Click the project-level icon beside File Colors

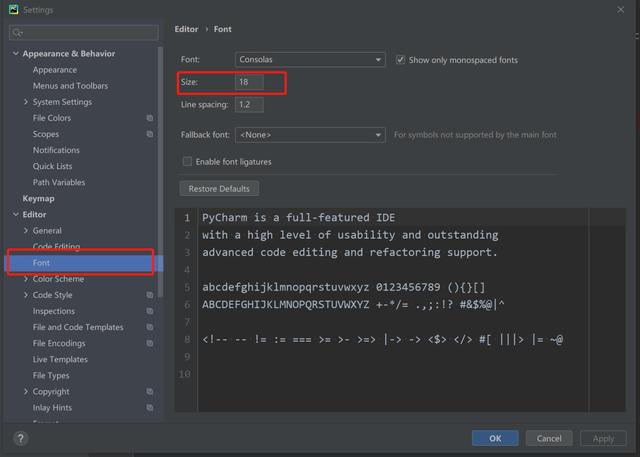pyautogui.click(x=150, y=118)
